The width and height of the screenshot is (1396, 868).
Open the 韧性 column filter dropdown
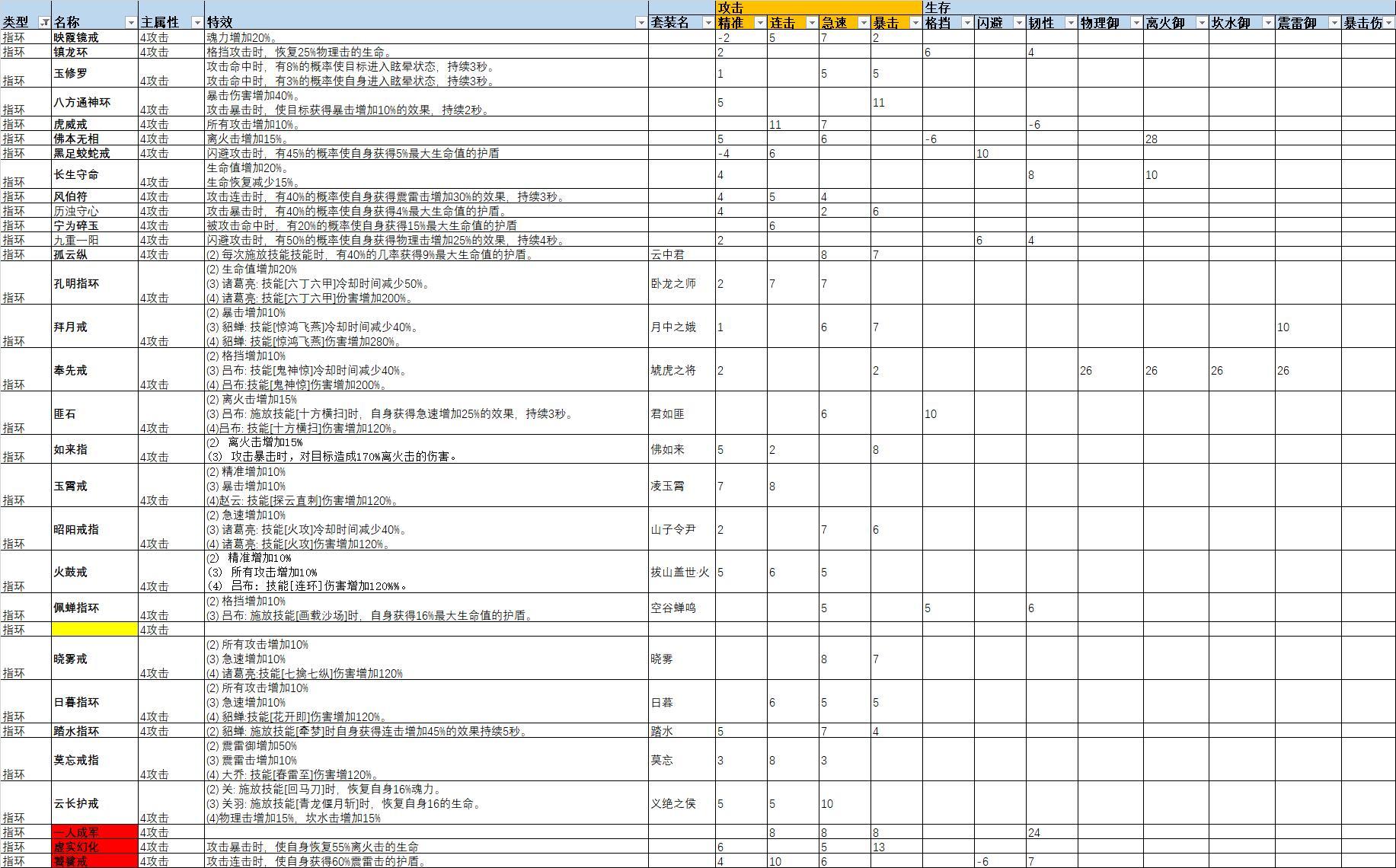point(1070,23)
